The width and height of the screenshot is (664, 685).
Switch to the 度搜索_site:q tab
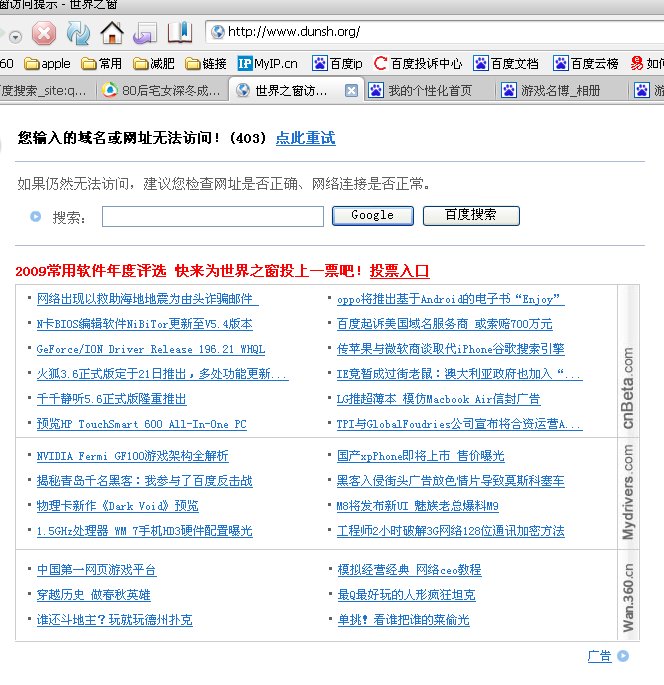click(46, 90)
